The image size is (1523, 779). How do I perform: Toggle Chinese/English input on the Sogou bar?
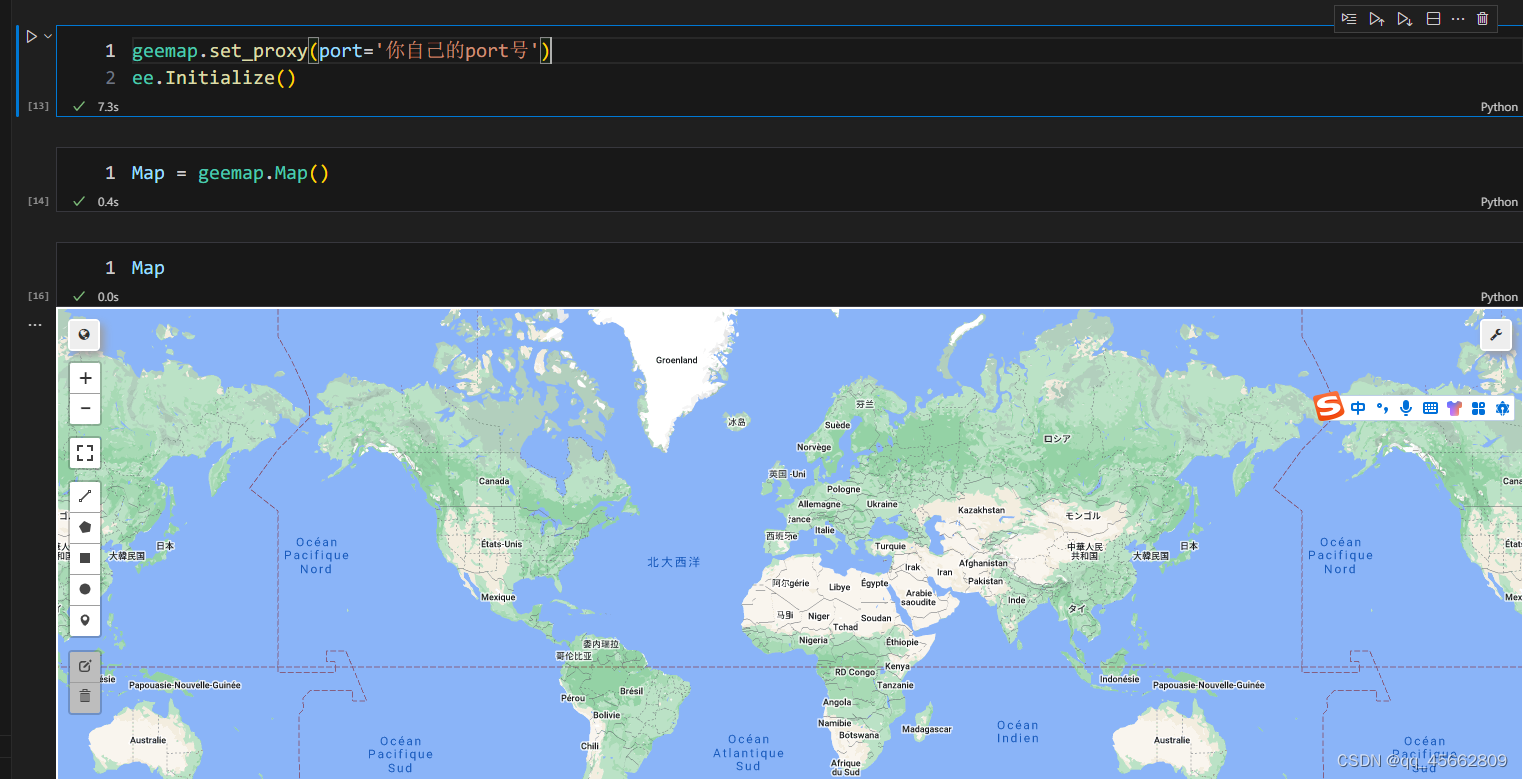pos(1357,407)
